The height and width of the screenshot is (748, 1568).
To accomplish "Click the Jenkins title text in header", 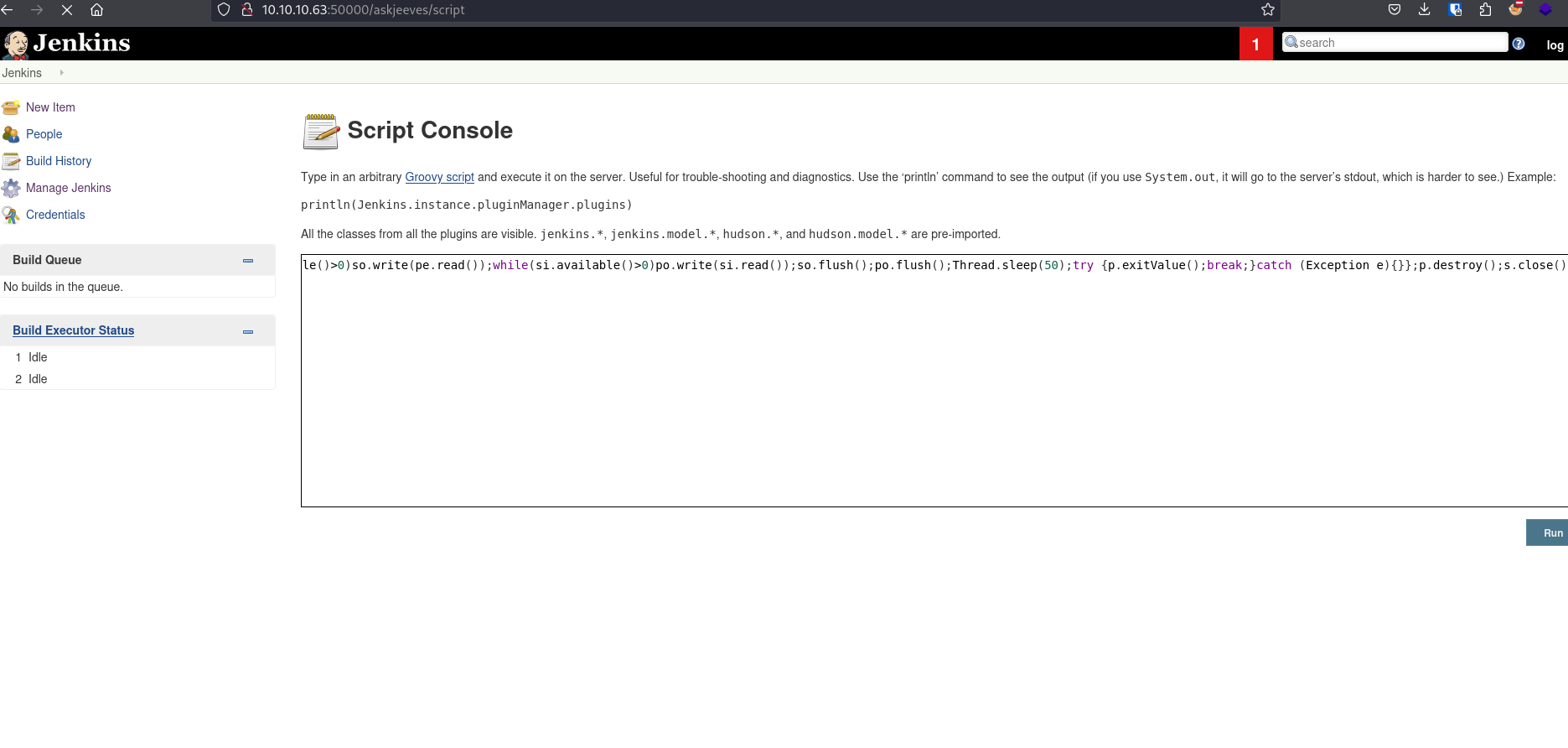I will click(x=82, y=43).
